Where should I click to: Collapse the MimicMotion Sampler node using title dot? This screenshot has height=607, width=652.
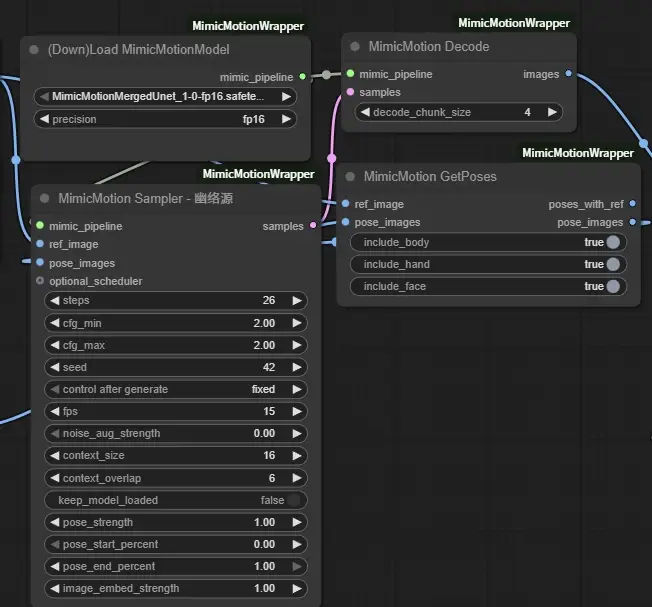(44, 198)
